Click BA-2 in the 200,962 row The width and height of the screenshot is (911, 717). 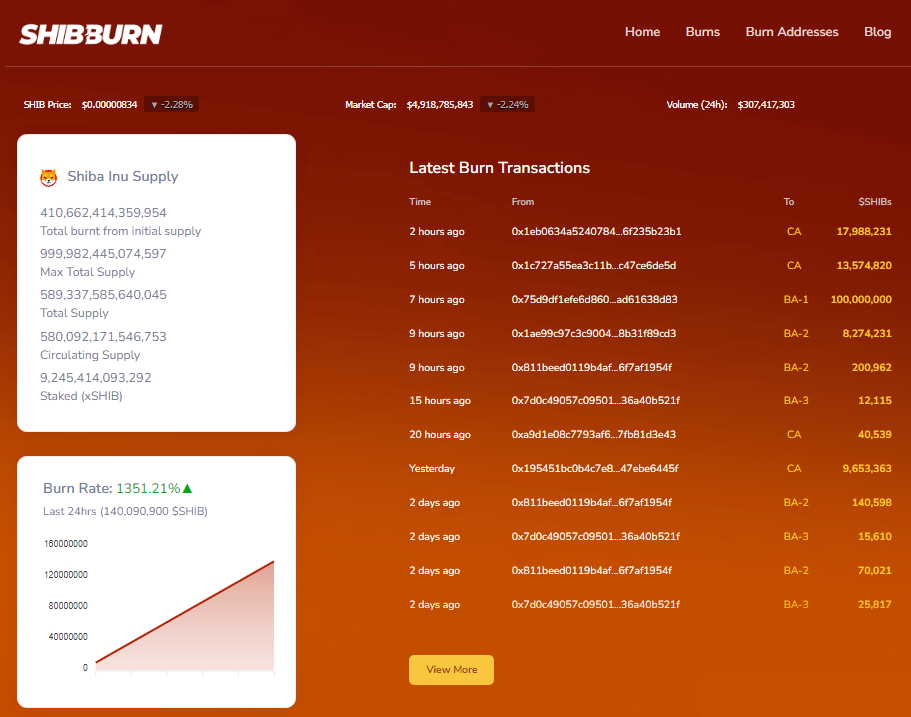tap(795, 367)
